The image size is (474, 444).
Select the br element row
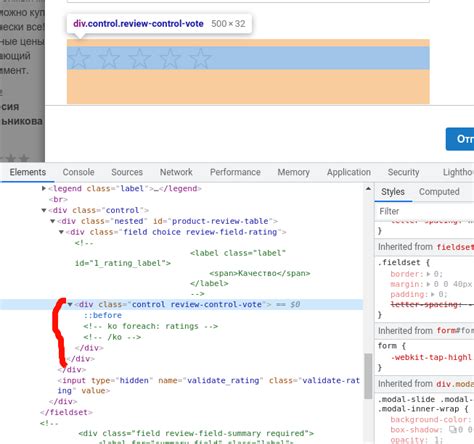[58, 199]
